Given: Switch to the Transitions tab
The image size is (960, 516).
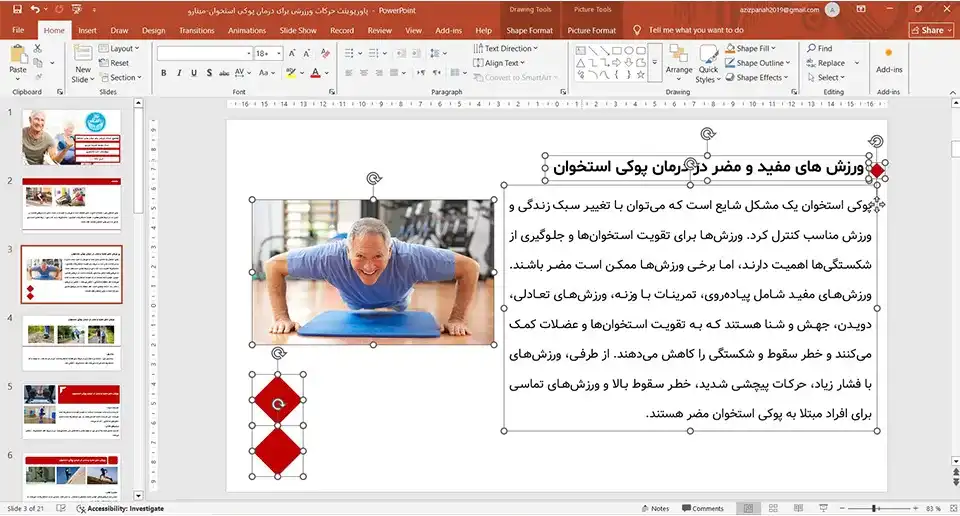Looking at the screenshot, I should point(197,30).
